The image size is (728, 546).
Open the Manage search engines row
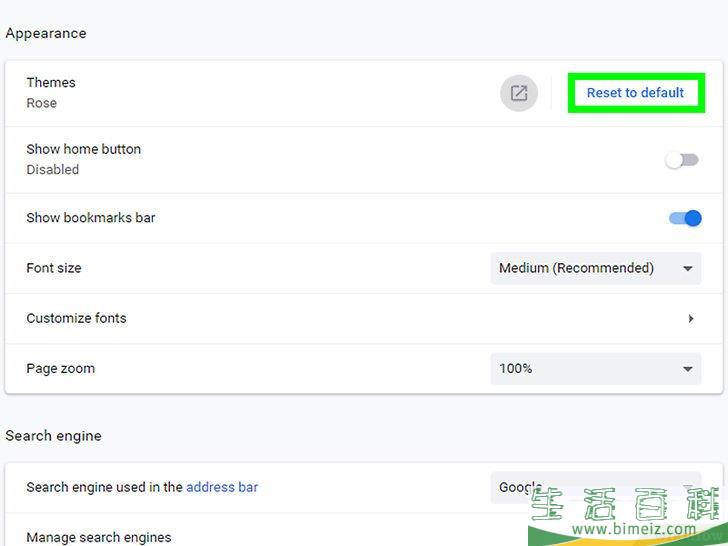click(99, 537)
